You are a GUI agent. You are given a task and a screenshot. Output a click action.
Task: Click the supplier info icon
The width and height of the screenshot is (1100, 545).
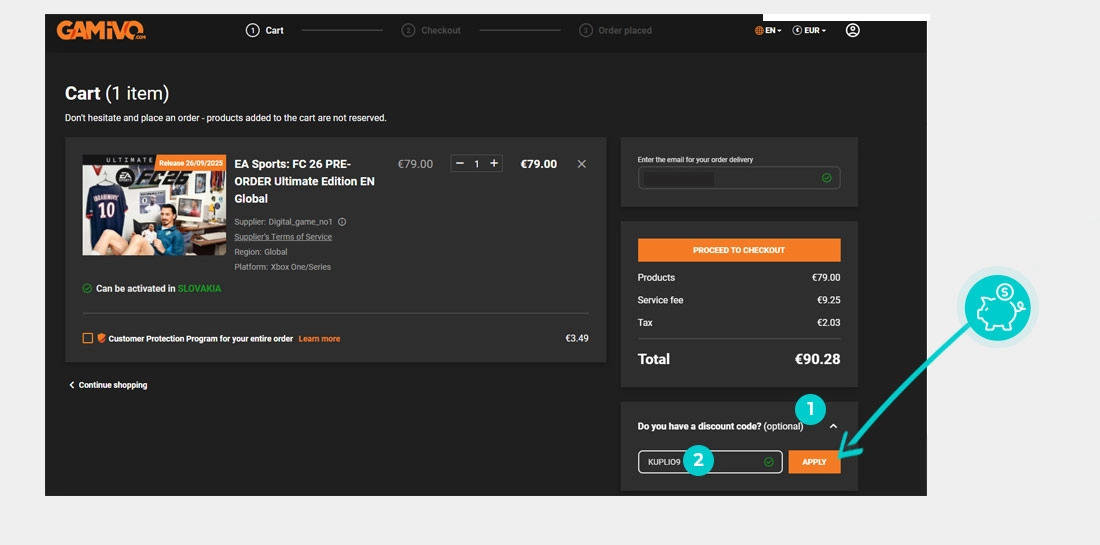342,222
